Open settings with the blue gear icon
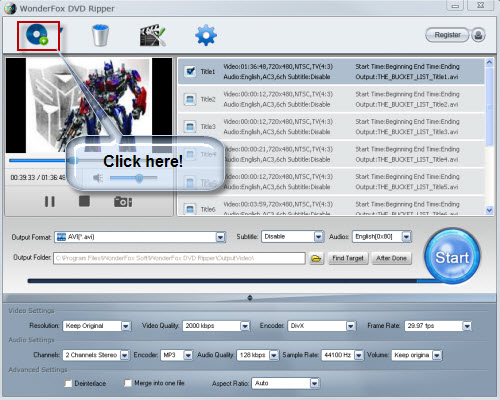 click(206, 35)
